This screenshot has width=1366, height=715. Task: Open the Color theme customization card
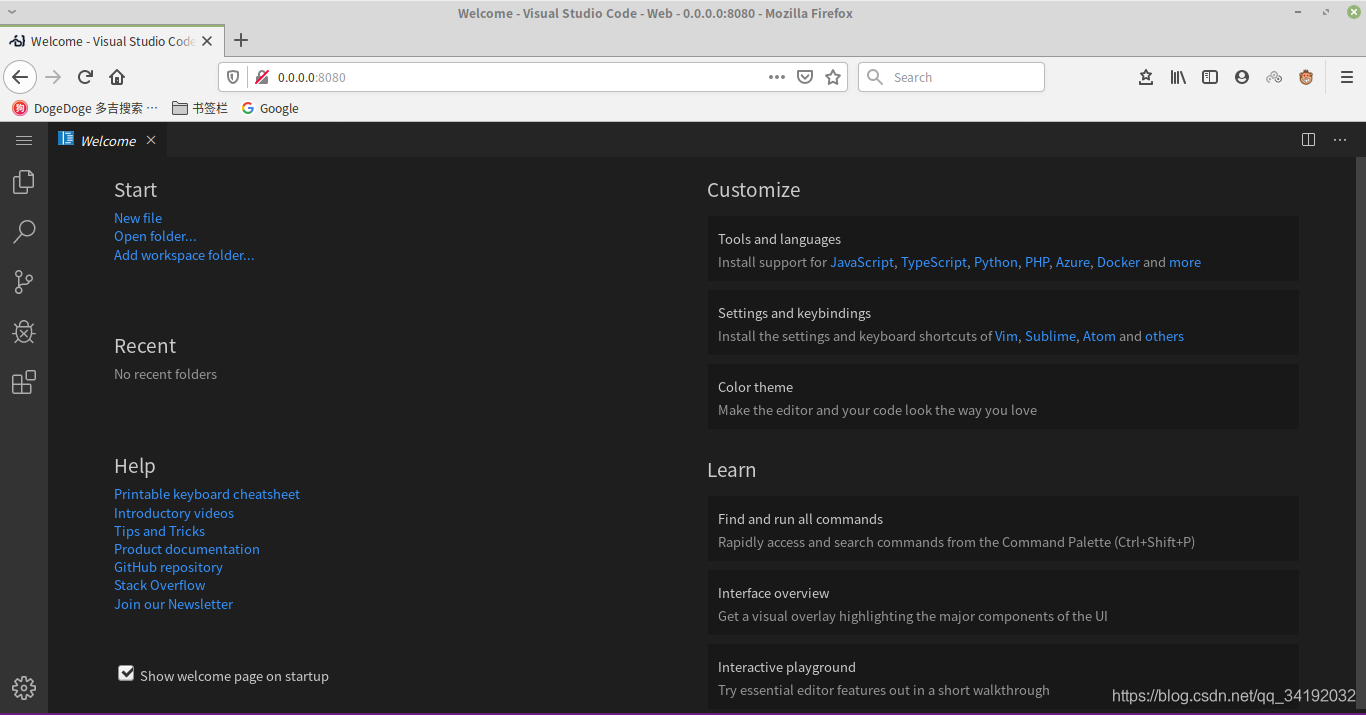click(x=1003, y=397)
